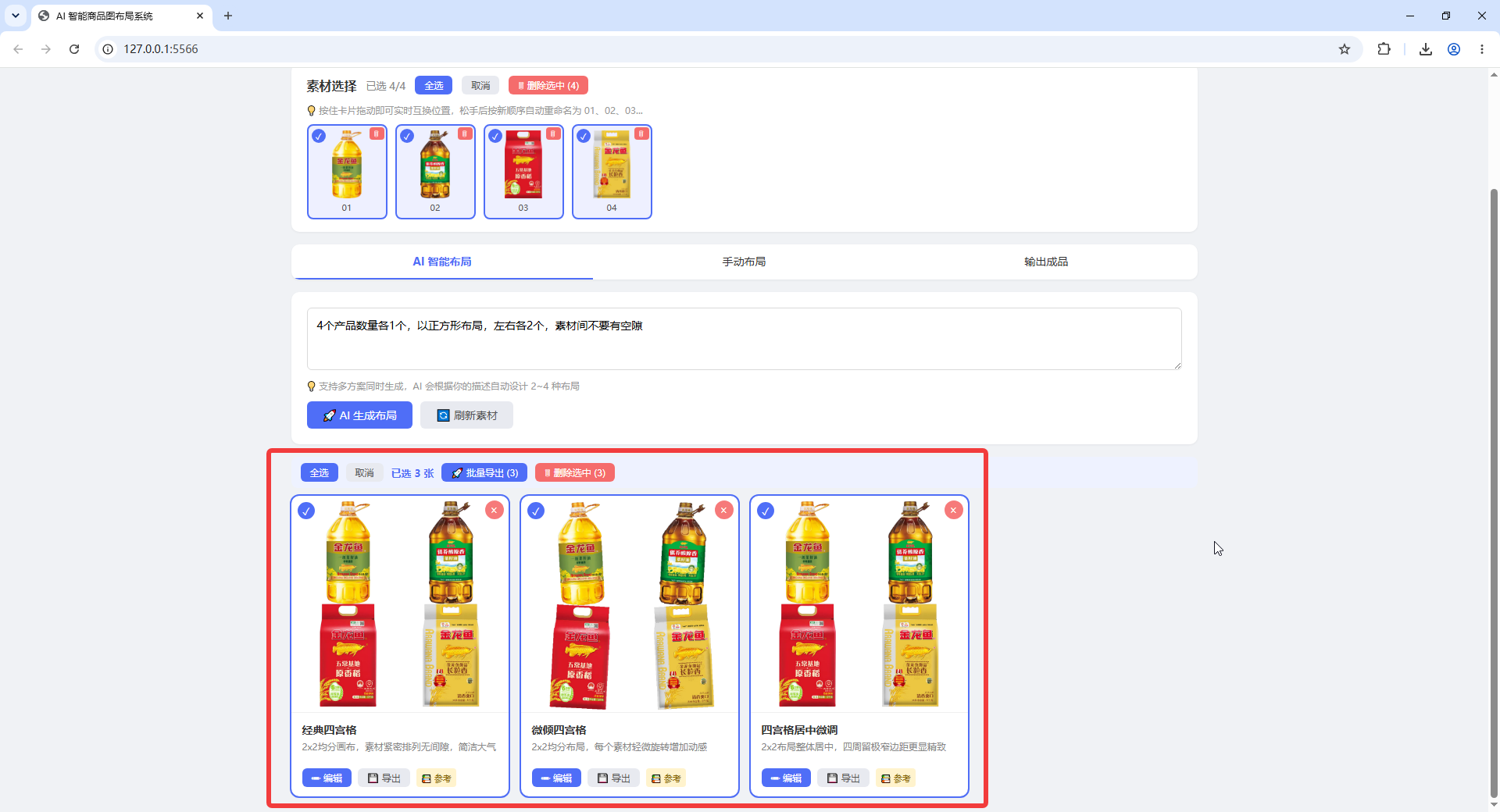Click the AI 生成布局 button
1500x812 pixels.
click(359, 415)
